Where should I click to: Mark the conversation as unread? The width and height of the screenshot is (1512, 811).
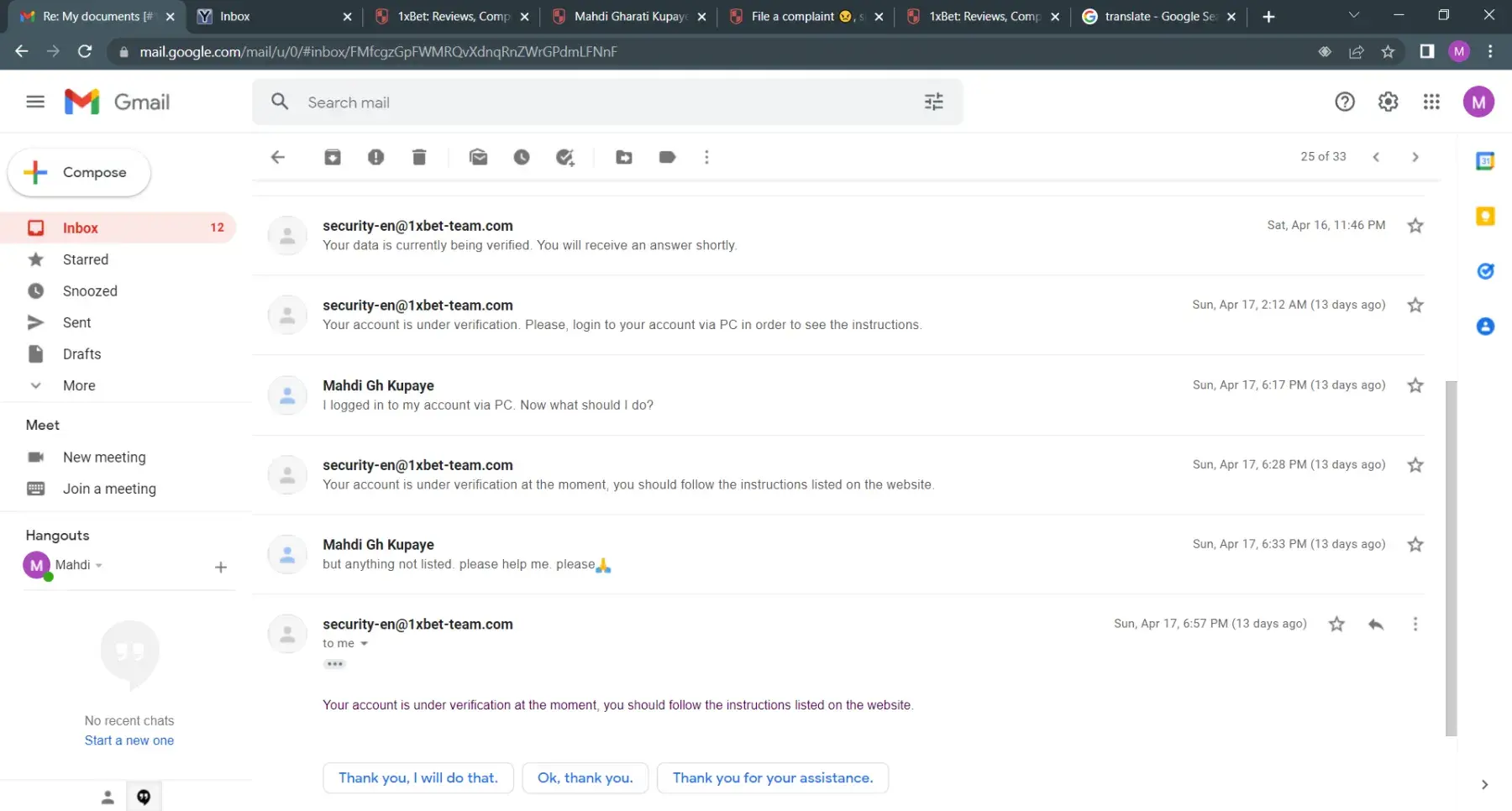[x=478, y=157]
